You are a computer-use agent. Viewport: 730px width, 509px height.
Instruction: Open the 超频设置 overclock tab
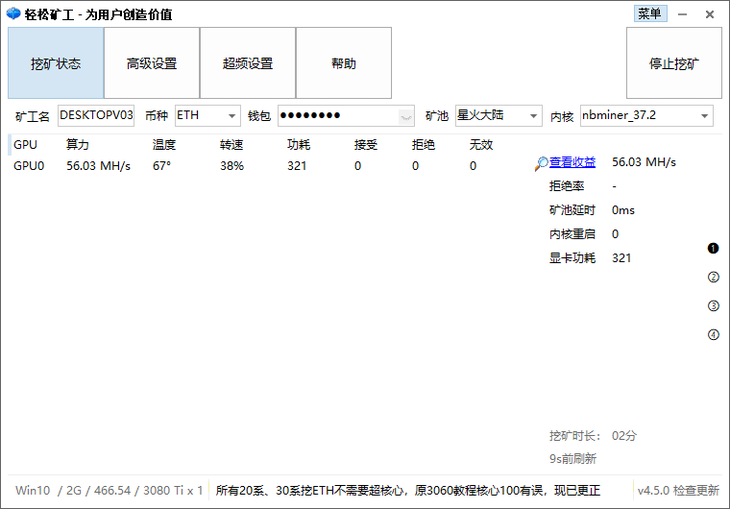tap(248, 63)
